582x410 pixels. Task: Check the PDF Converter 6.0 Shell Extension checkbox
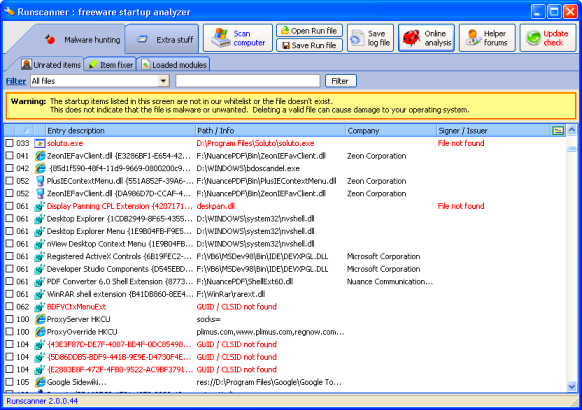[9, 282]
